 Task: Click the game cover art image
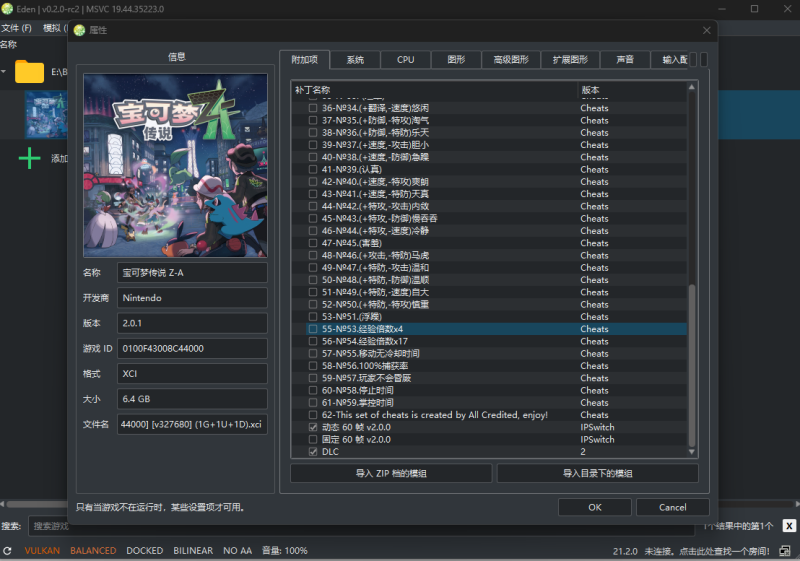point(176,165)
